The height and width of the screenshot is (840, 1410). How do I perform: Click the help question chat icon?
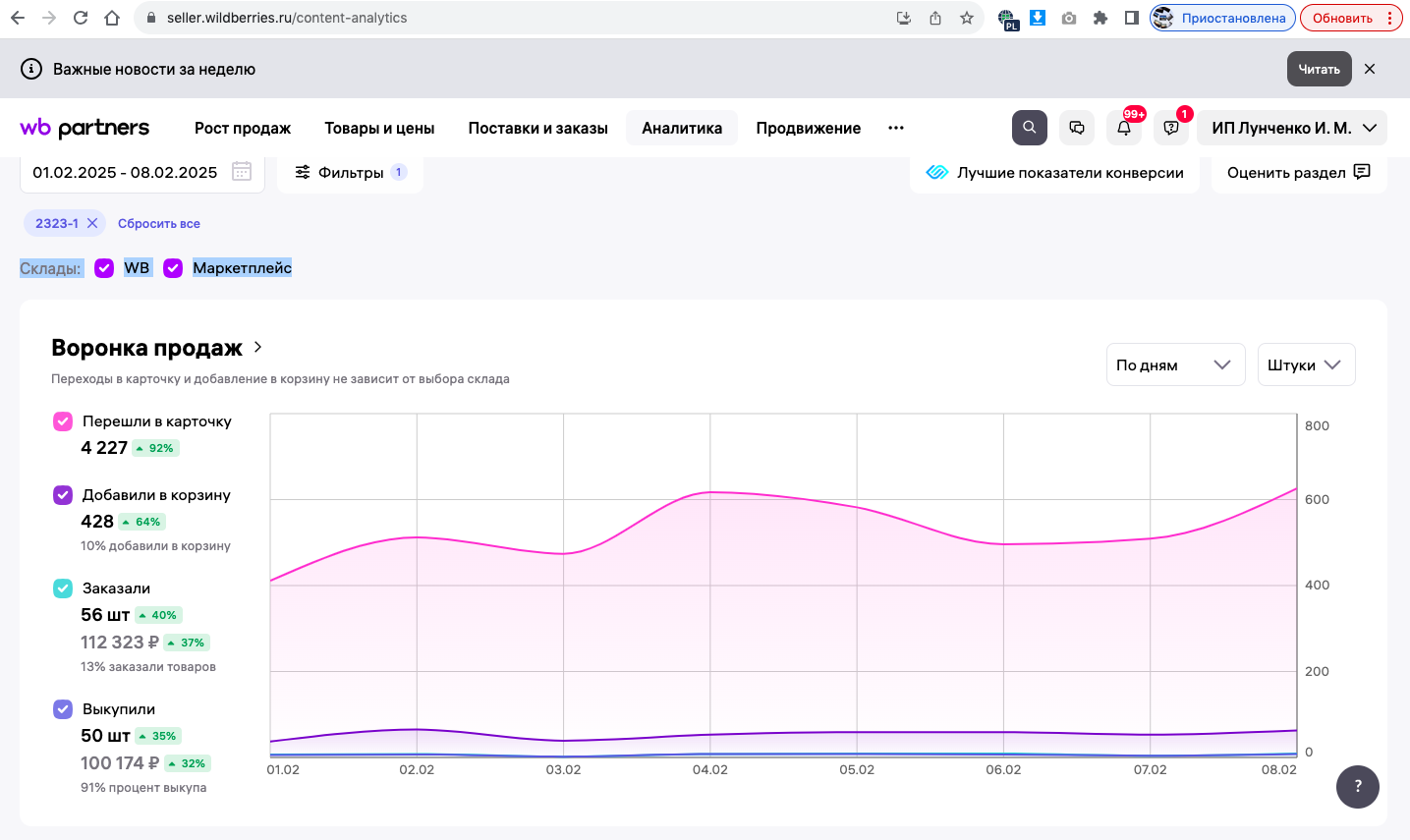(1170, 128)
